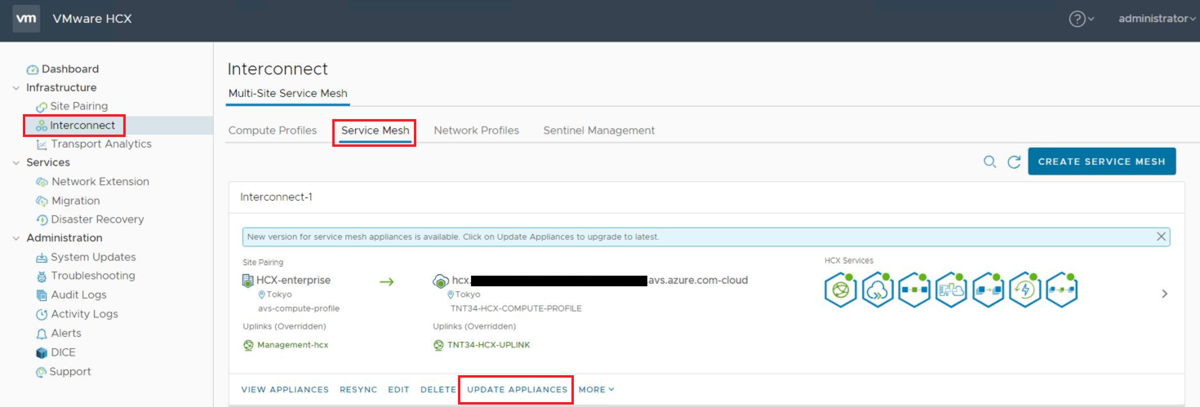Switch to Compute Profiles tab

tap(272, 130)
